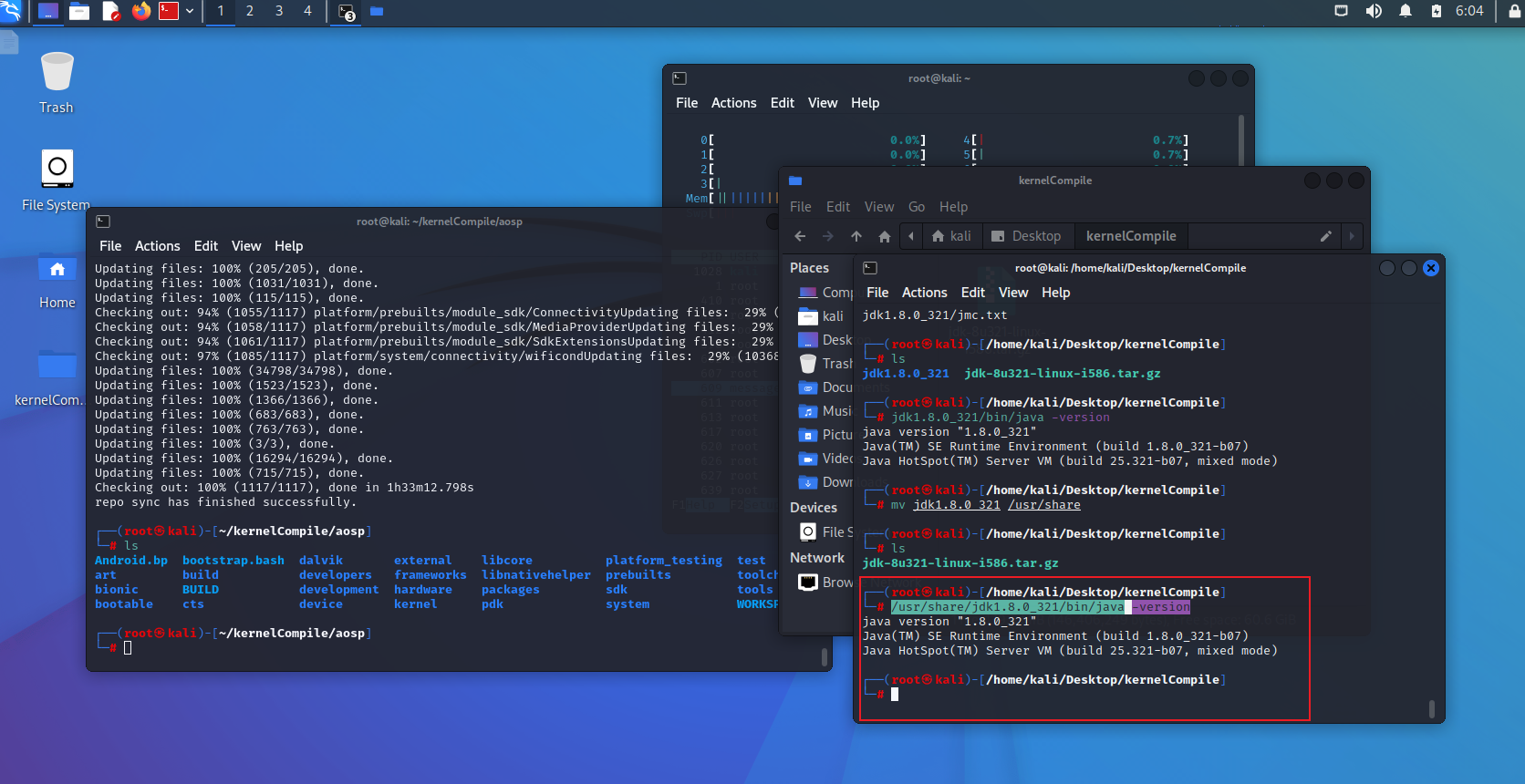Switch to workspace 2
Screen dimensions: 1525x784
[249, 11]
